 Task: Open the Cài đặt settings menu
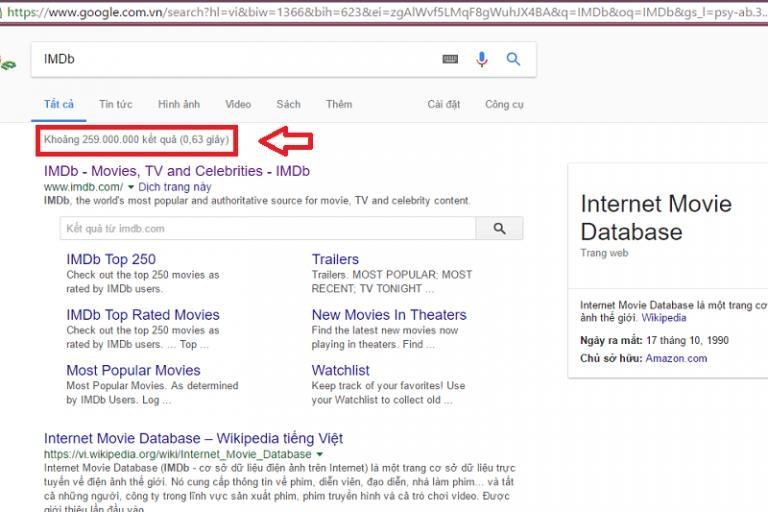(x=443, y=104)
